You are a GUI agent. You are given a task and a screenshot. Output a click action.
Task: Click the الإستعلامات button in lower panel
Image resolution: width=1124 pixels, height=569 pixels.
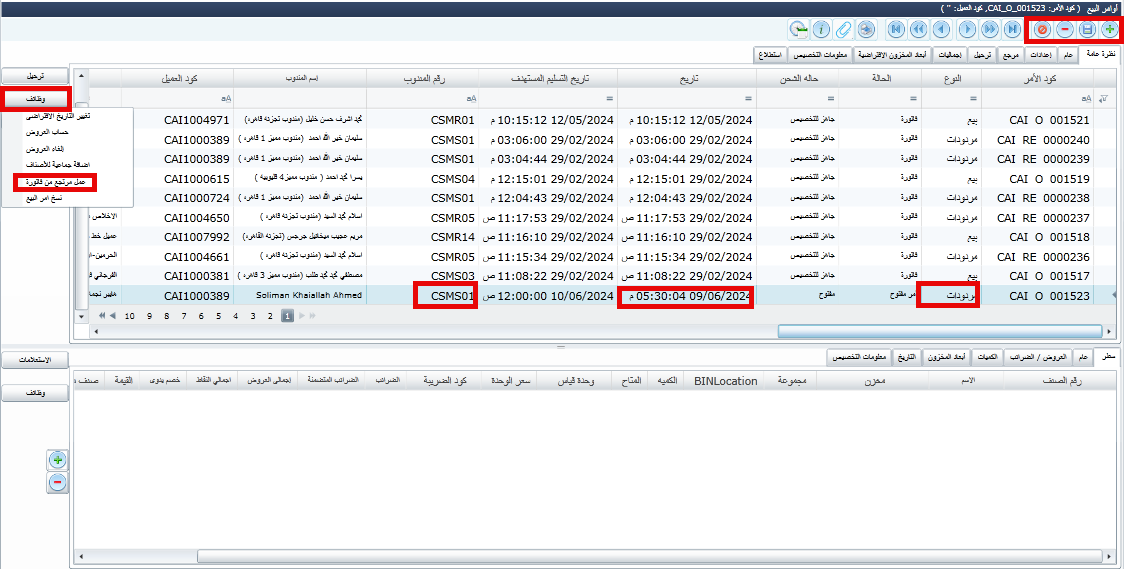pyautogui.click(x=35, y=359)
